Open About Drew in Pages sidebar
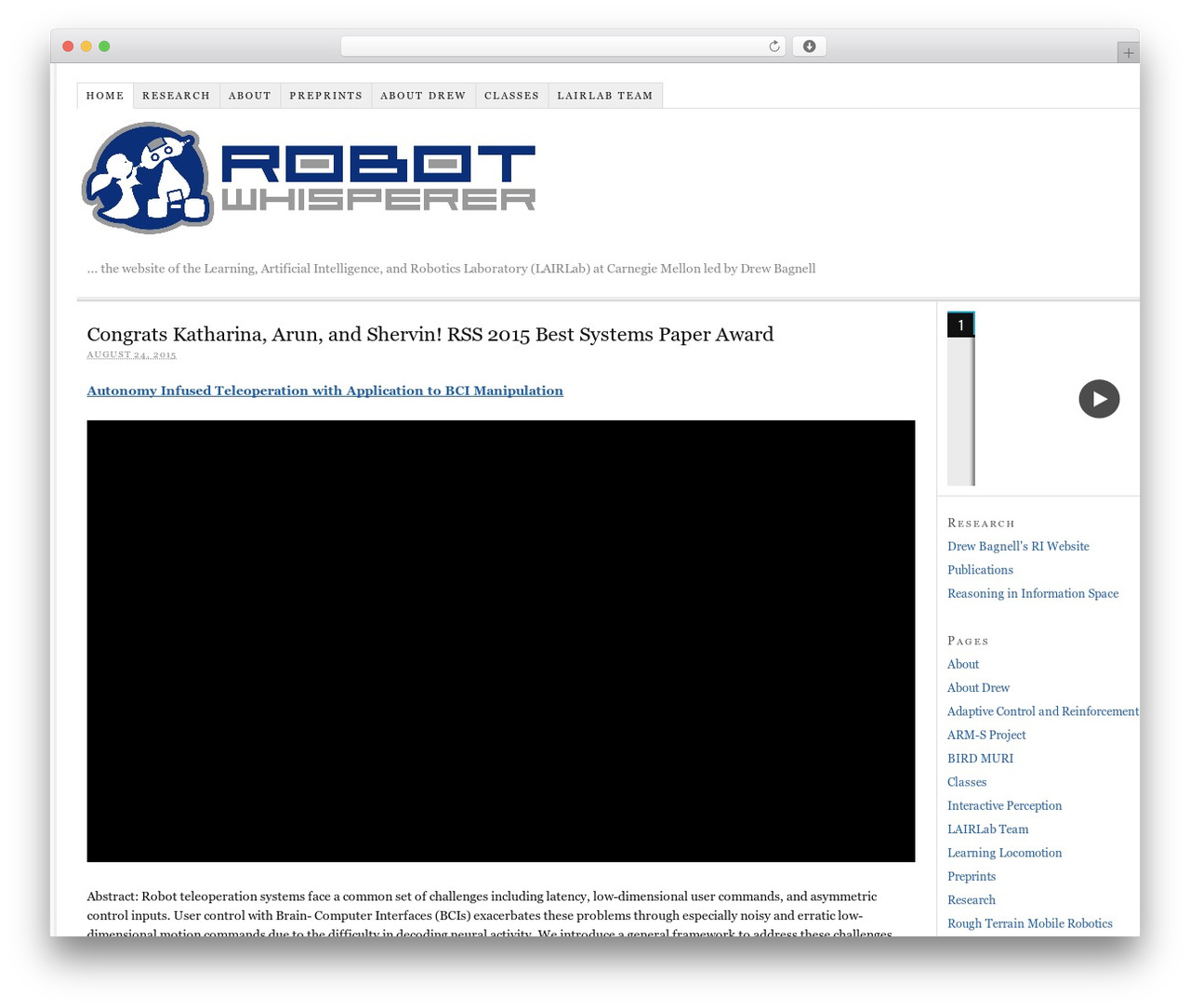 tap(978, 687)
